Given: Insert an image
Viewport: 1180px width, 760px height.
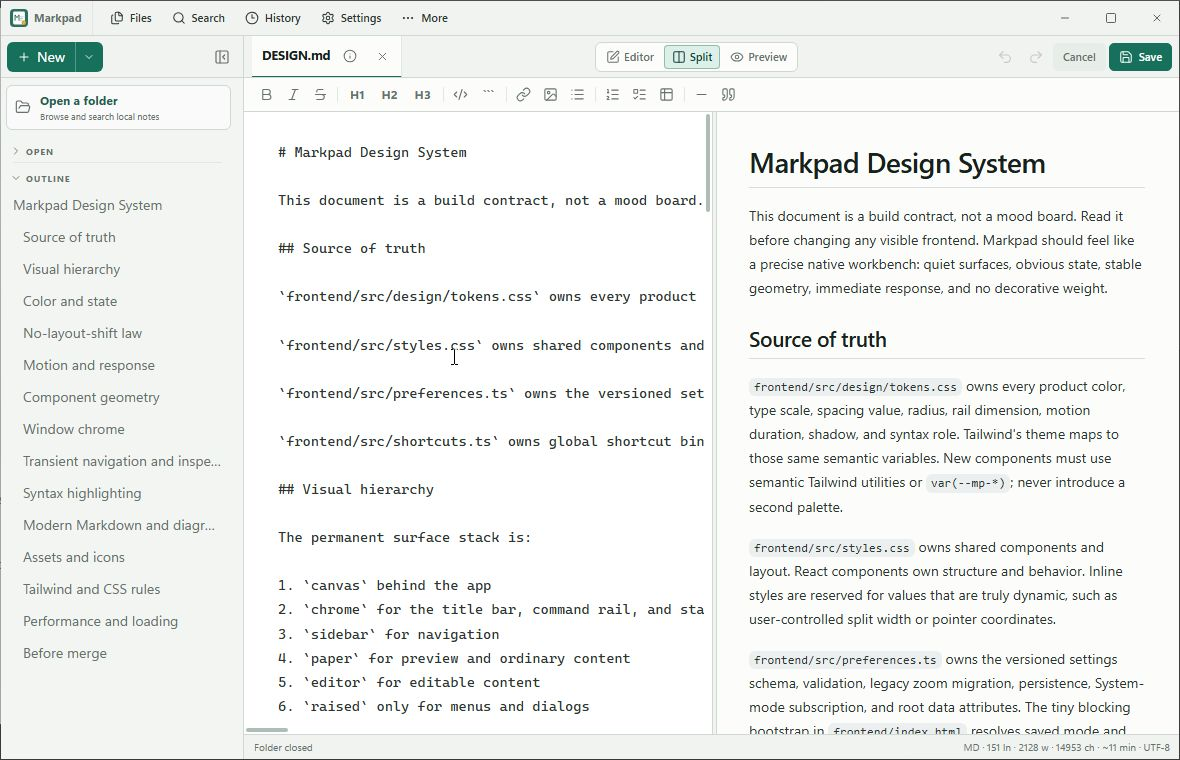Looking at the screenshot, I should pos(550,95).
